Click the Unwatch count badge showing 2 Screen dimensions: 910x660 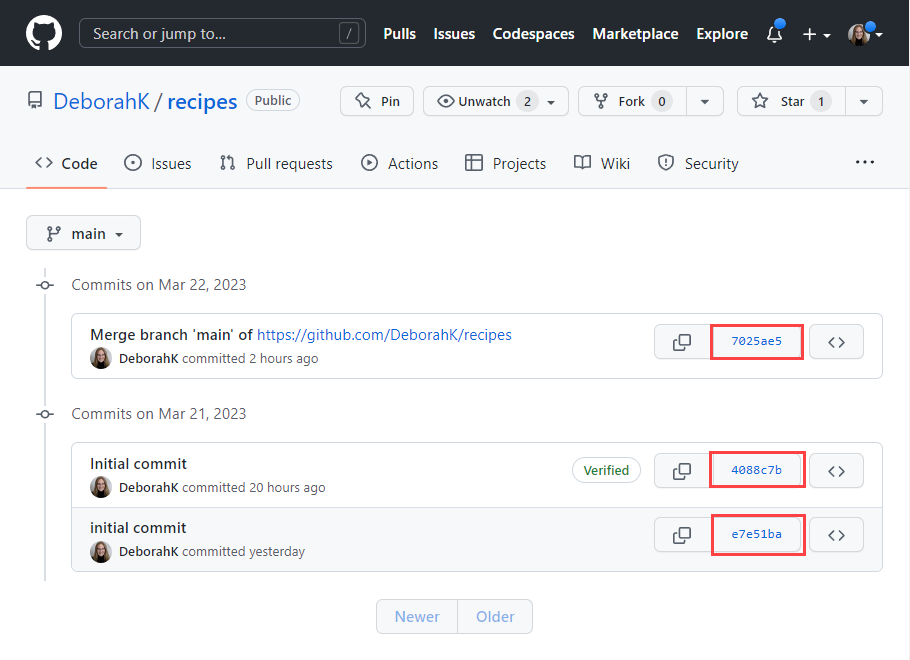pyautogui.click(x=527, y=102)
